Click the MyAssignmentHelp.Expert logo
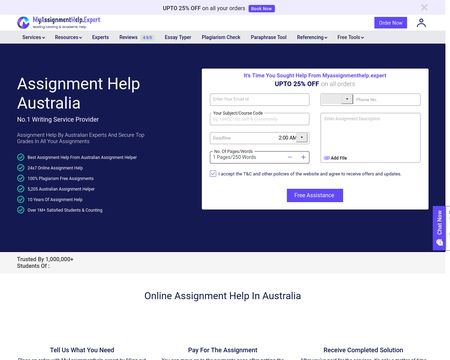Screen dimensions: 450x360 [59, 22]
